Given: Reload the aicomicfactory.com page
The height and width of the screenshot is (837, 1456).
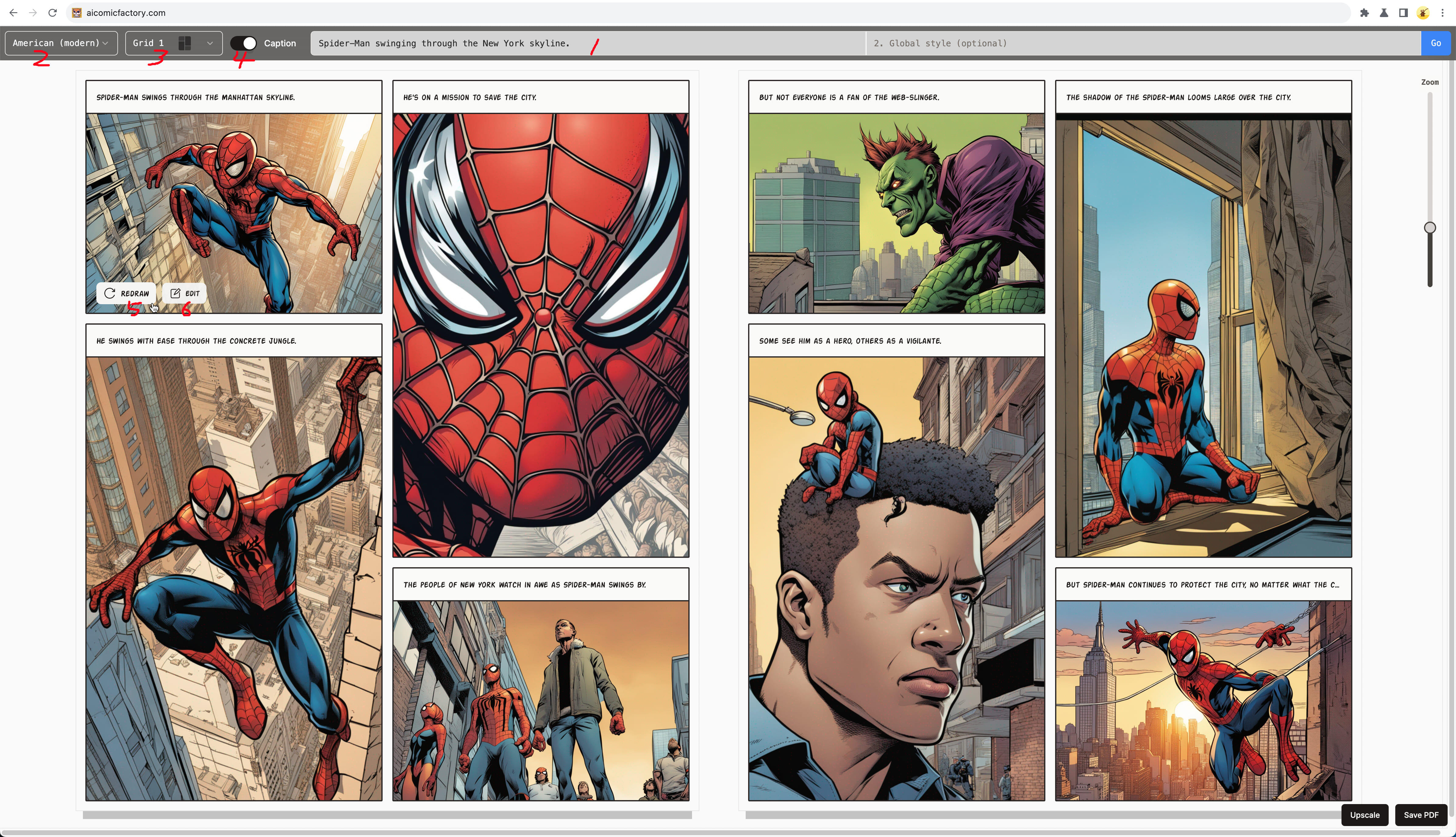Looking at the screenshot, I should pyautogui.click(x=52, y=12).
